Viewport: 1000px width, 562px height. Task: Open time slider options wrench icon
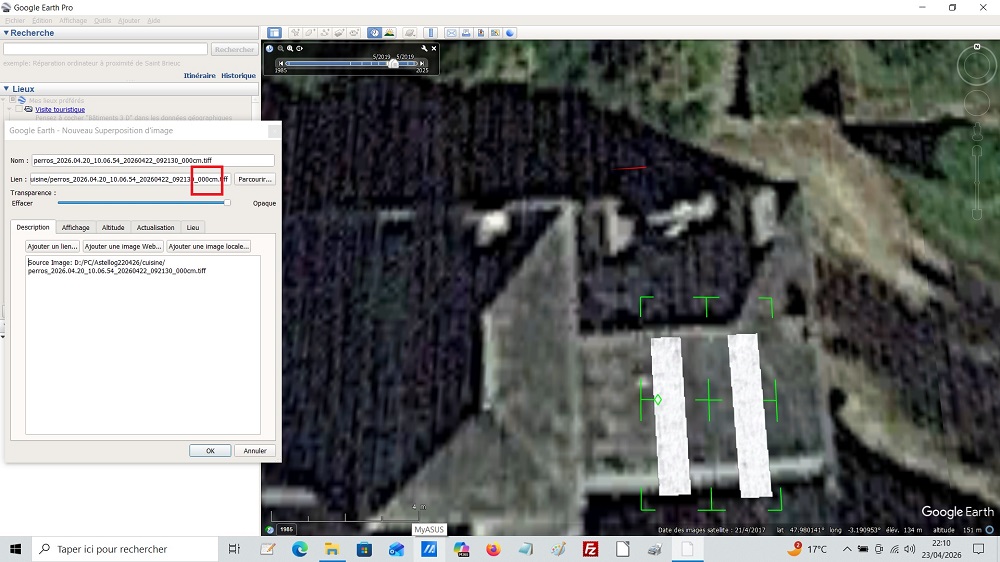click(x=425, y=48)
